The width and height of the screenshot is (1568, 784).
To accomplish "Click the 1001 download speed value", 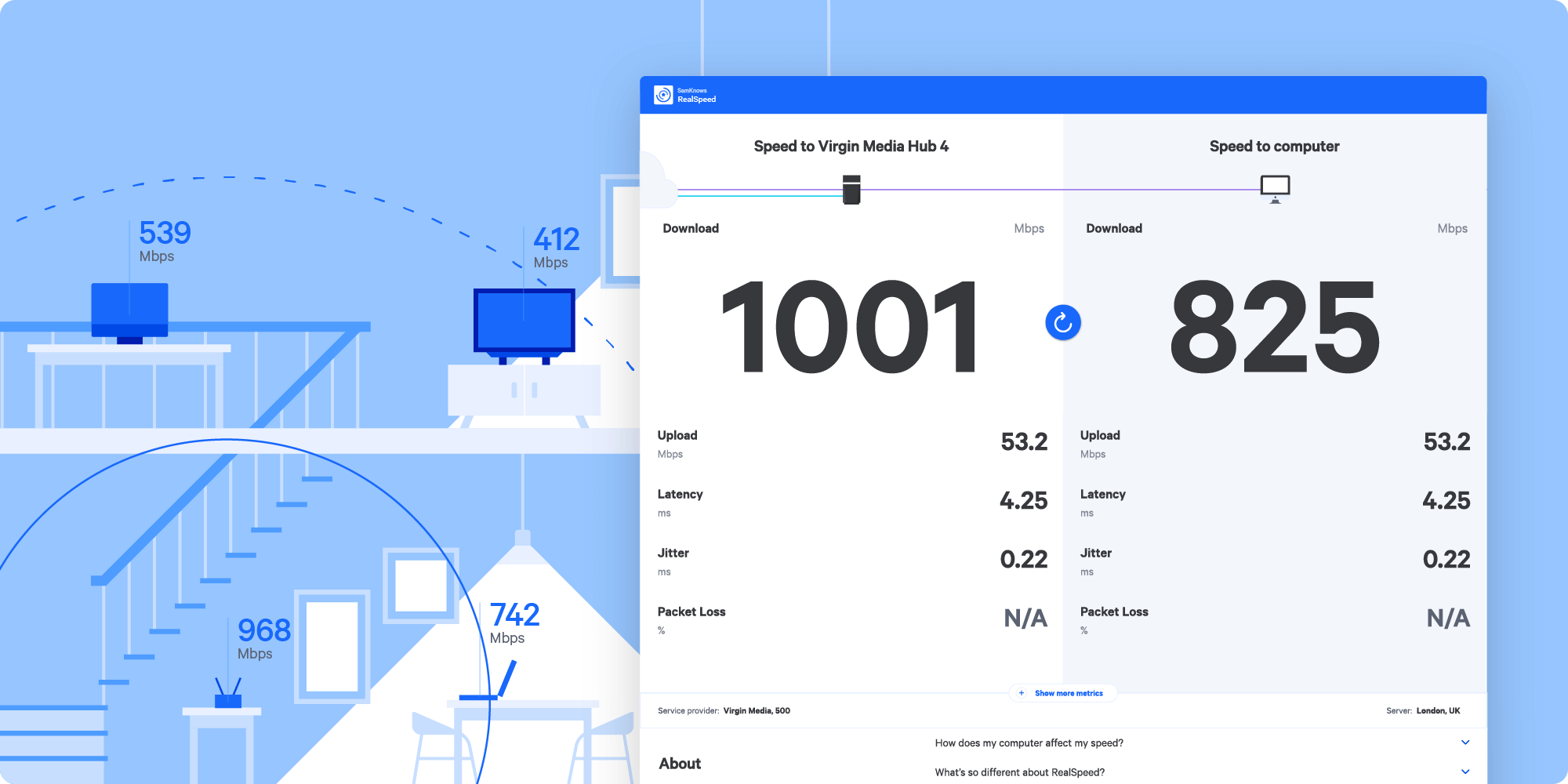I will coord(850,327).
